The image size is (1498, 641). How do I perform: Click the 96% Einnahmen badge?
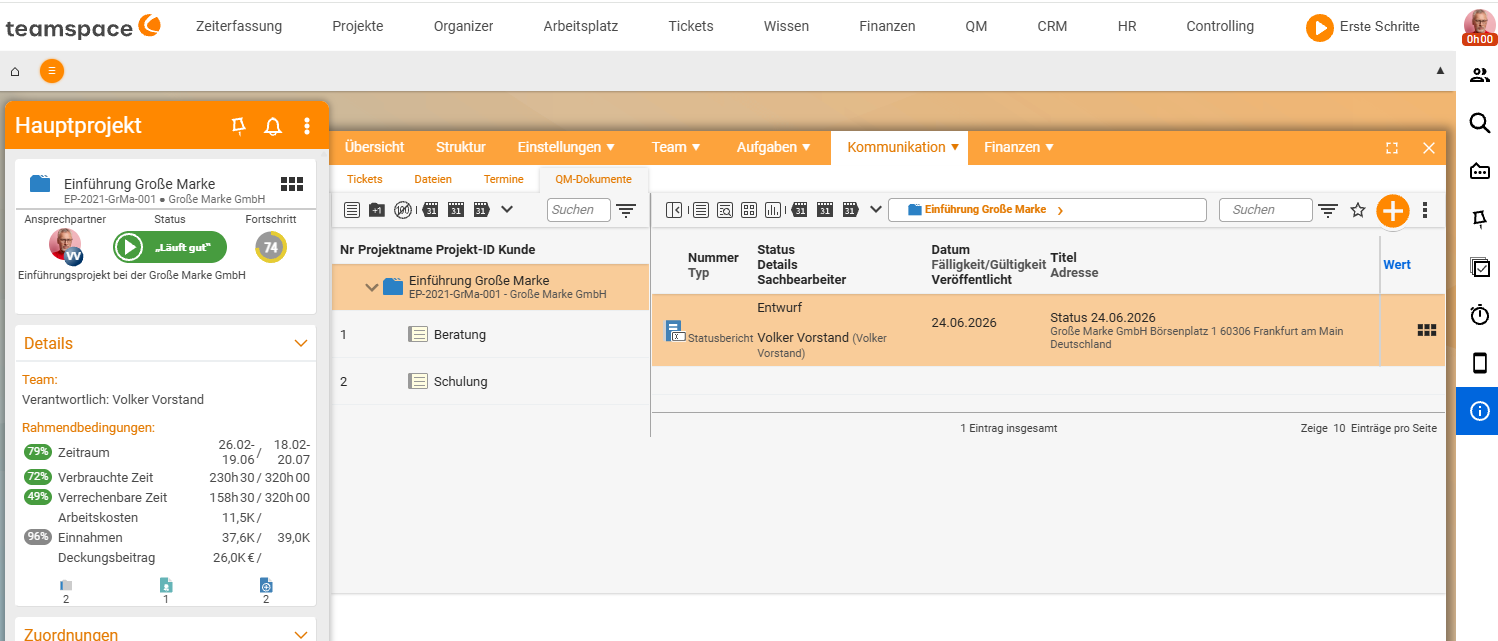pos(38,537)
